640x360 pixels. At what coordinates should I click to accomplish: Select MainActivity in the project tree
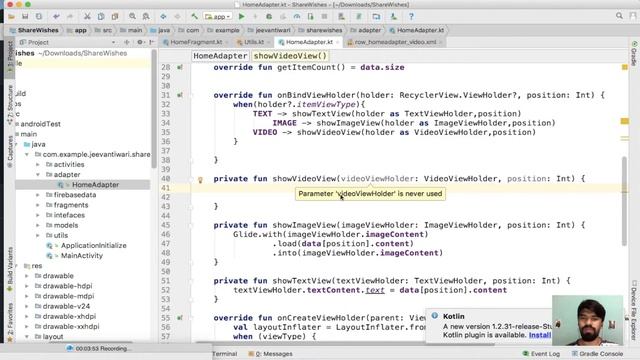click(82, 256)
